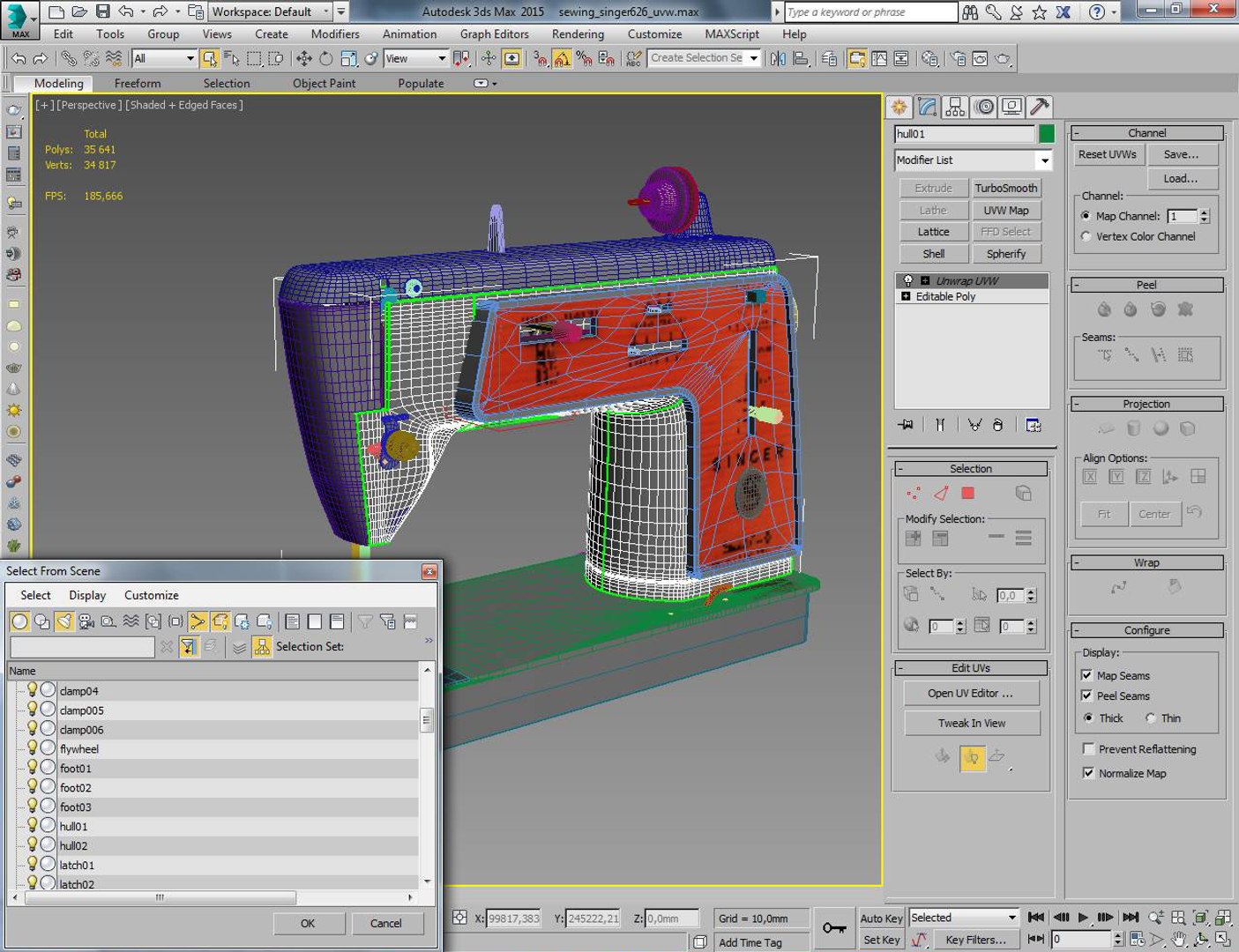The image size is (1239, 952).
Task: Select the Map Channel radio button
Action: 1086,216
